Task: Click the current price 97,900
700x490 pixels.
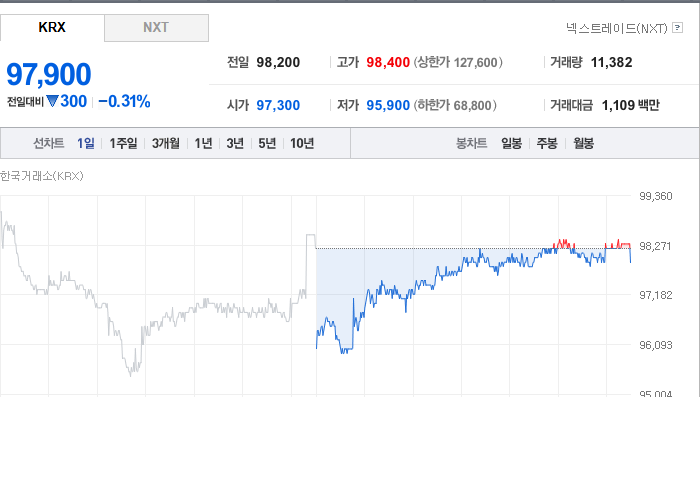Action: tap(49, 74)
